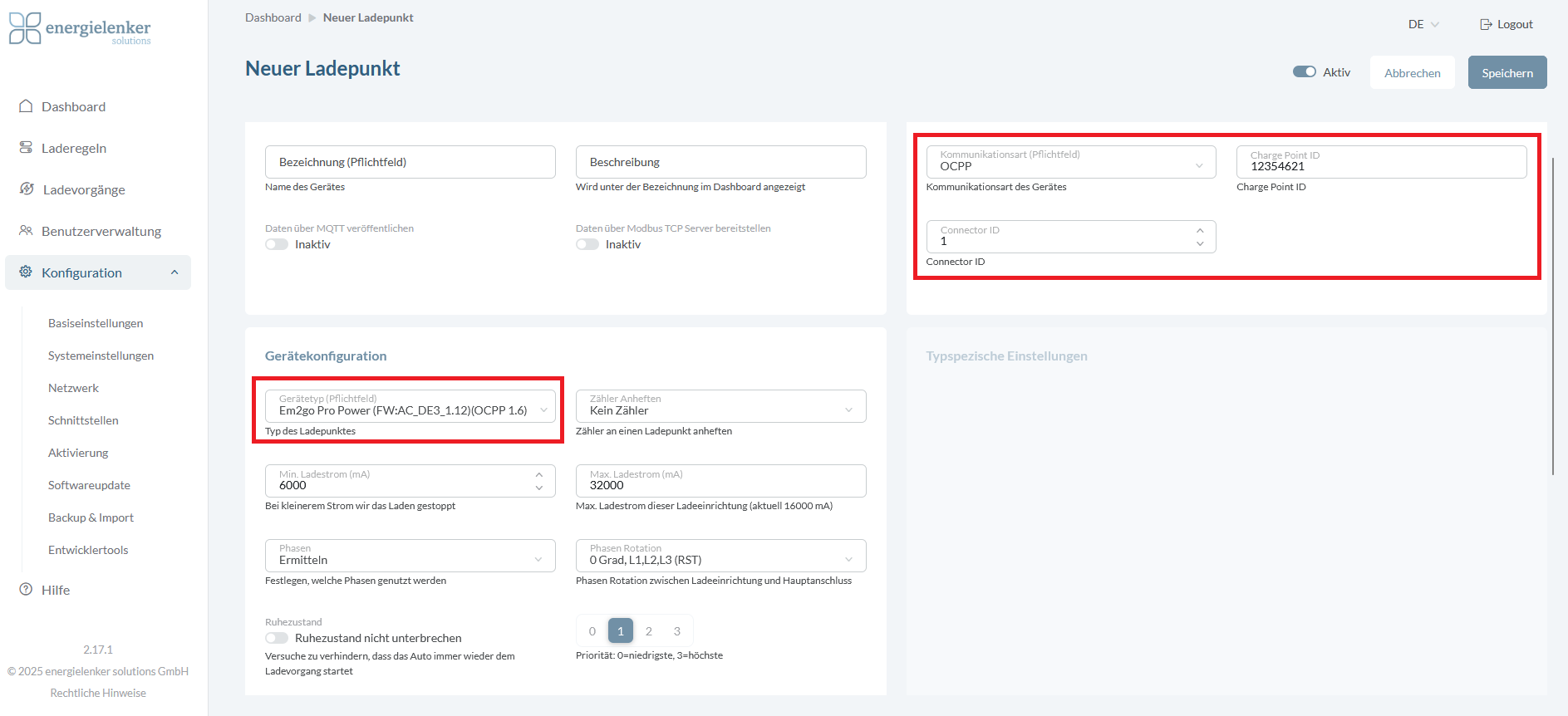Open Backup & Import submenu item

tap(91, 517)
